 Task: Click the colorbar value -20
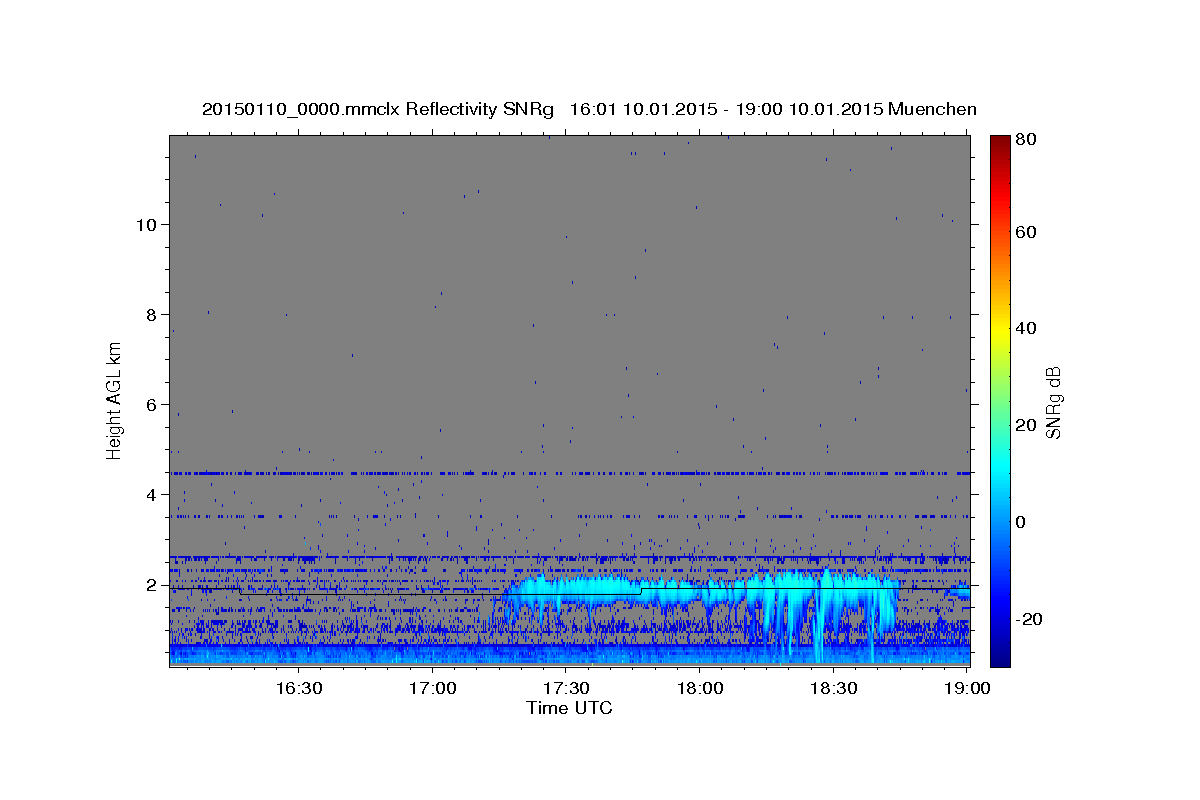click(1029, 619)
